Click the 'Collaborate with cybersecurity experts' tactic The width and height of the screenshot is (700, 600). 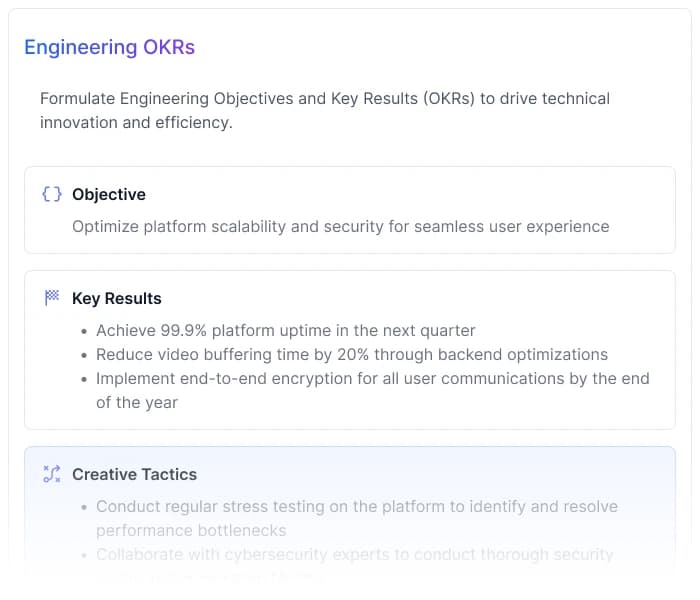tap(354, 554)
